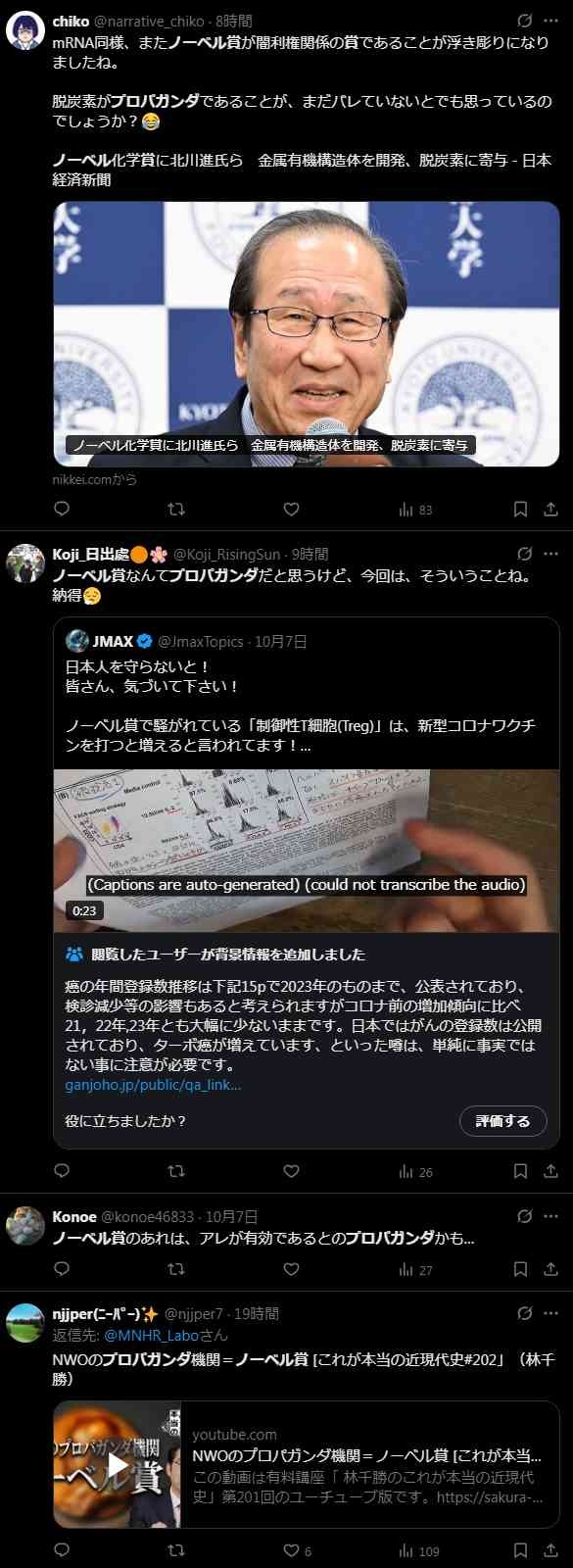
Task: Open @MNHR_Labo profile mention
Action: coord(152,1335)
